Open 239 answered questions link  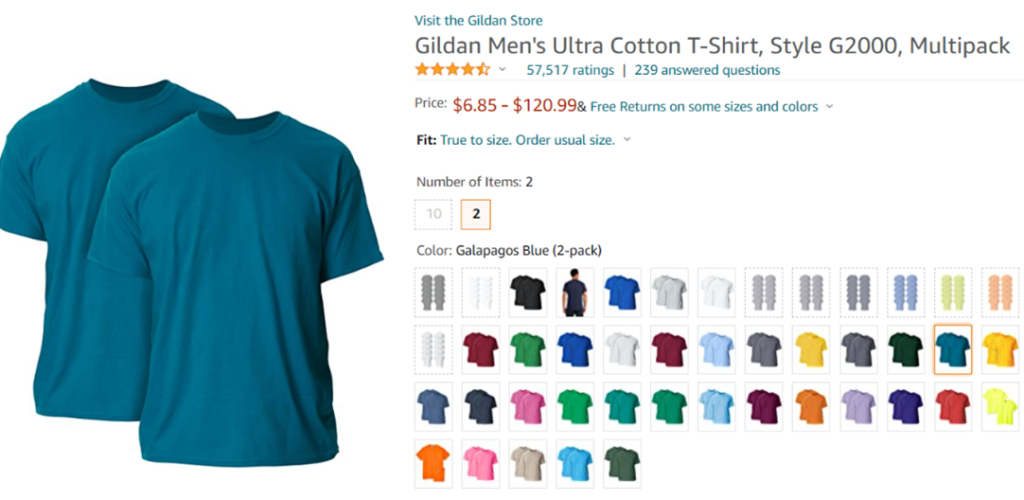707,70
